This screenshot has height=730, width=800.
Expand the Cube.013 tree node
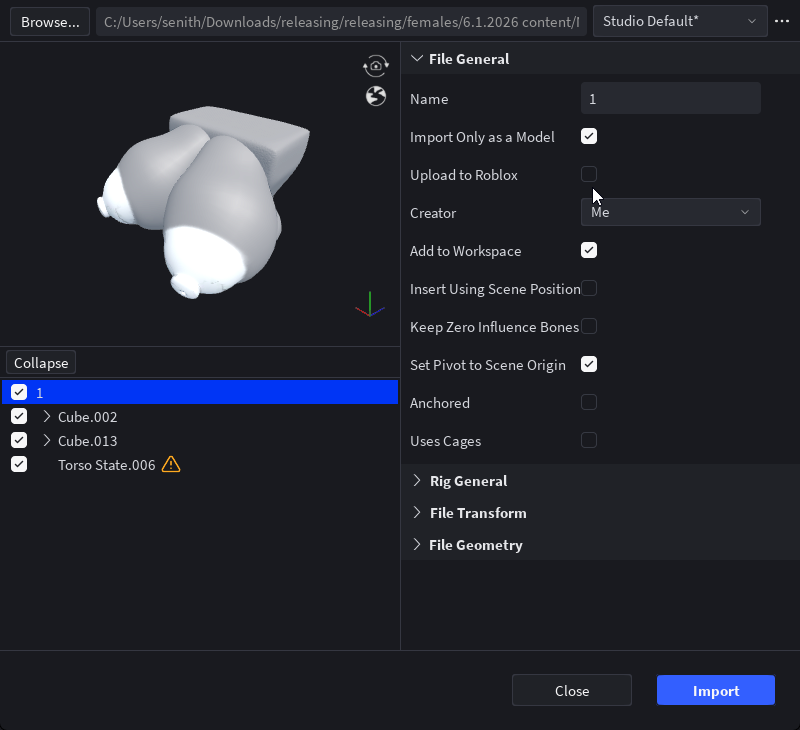47,440
